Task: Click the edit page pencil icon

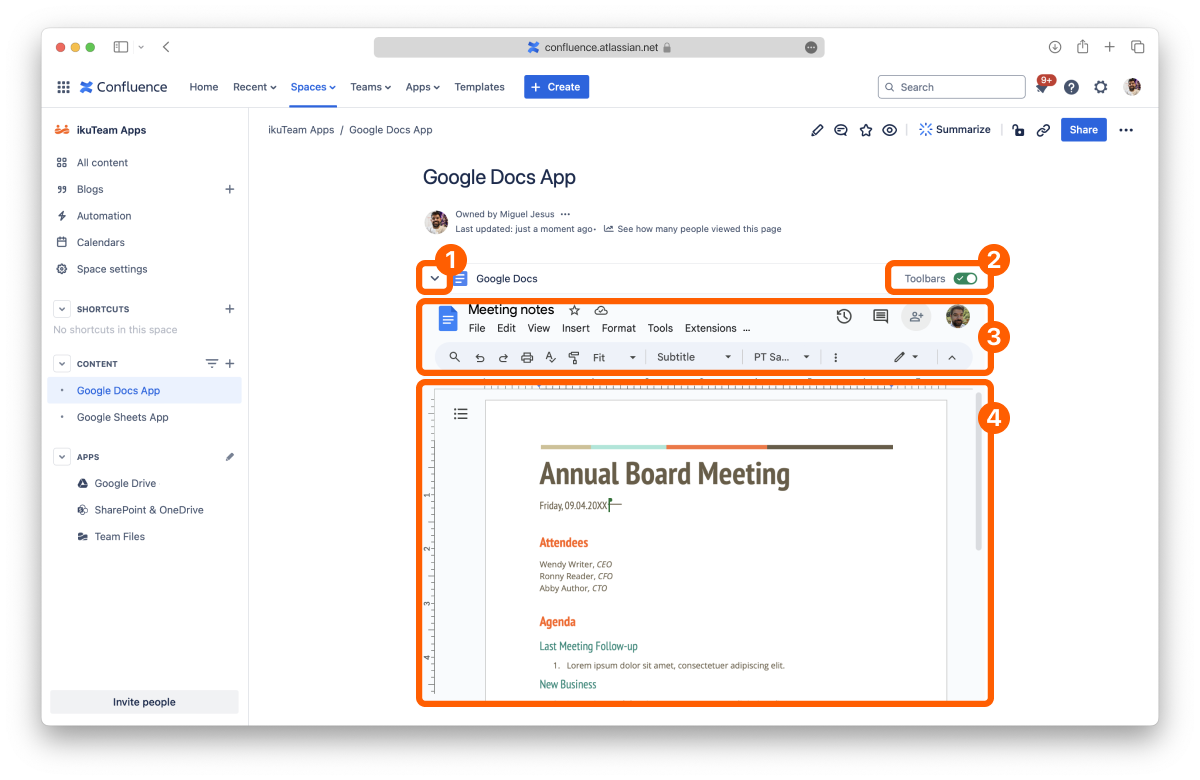Action: click(817, 130)
